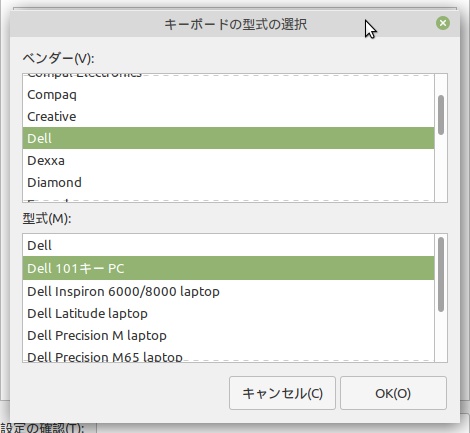
Task: Select Dell Inspiron 6000/8000 laptop model
Action: 228,291
